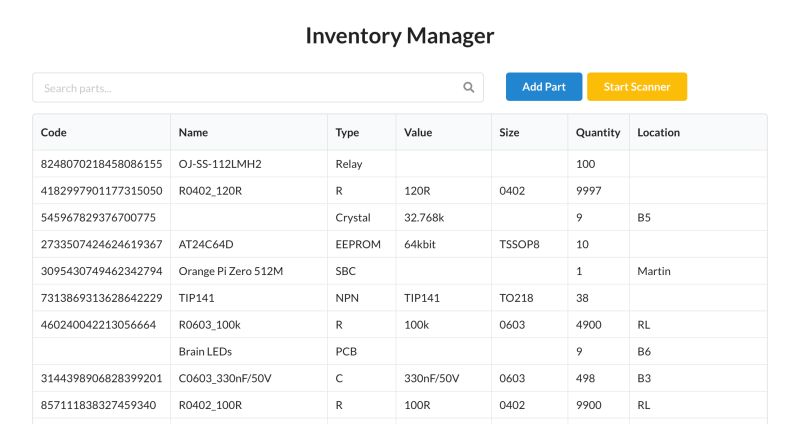Select TIP141 in the Name column
This screenshot has height=424, width=800.
(196, 298)
